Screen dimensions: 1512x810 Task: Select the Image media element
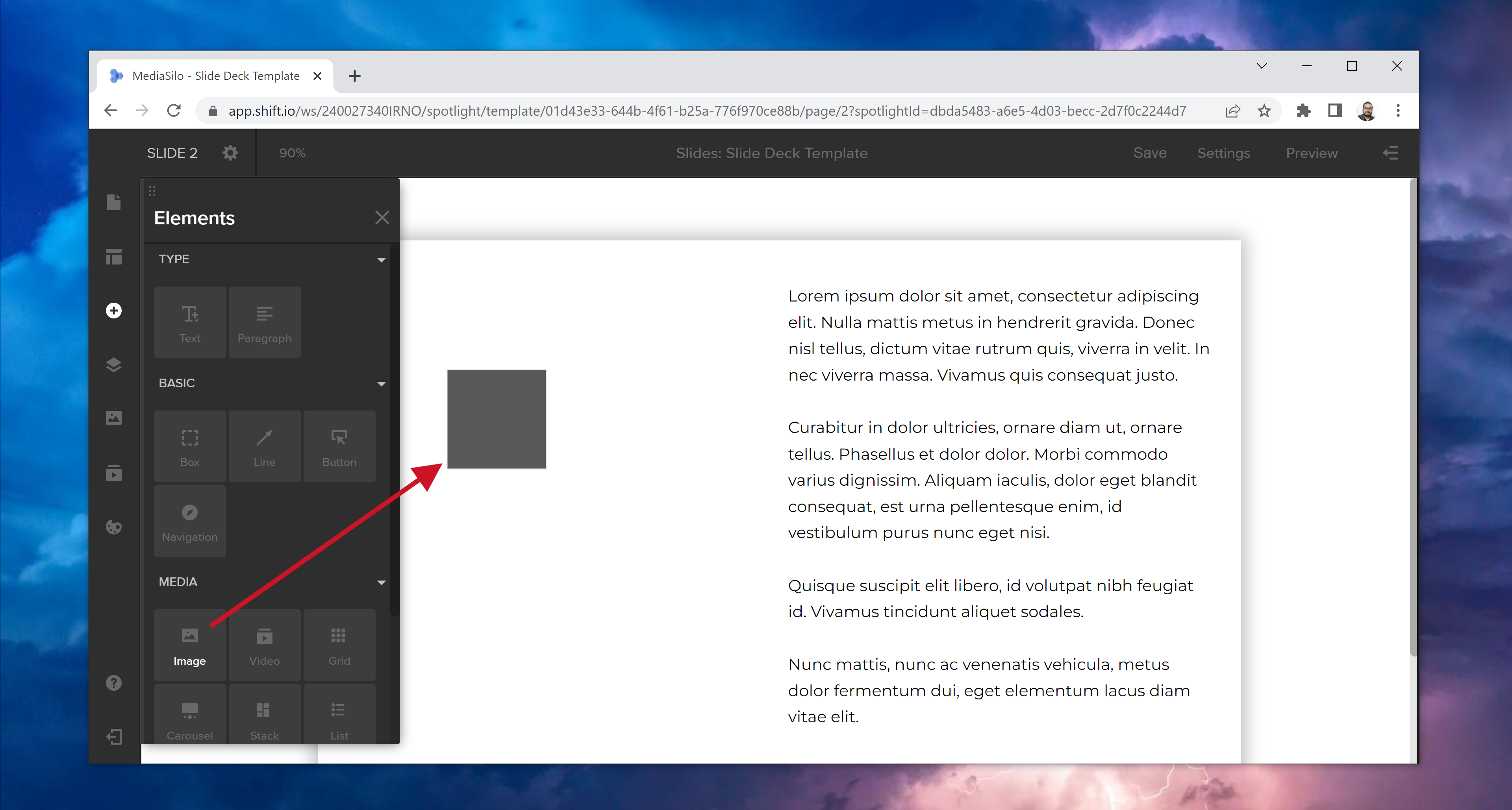[189, 645]
